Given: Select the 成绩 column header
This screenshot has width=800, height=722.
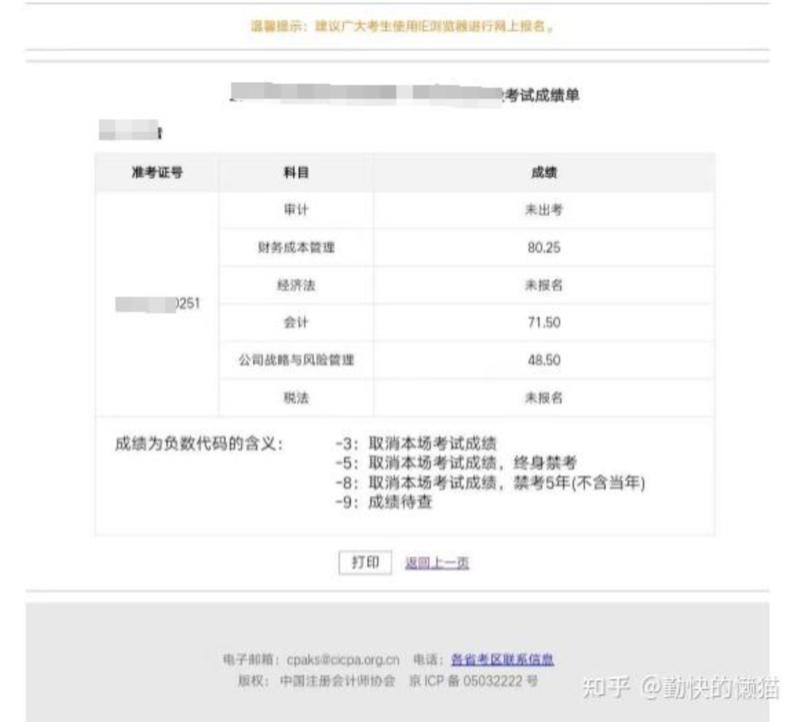Looking at the screenshot, I should click(544, 172).
